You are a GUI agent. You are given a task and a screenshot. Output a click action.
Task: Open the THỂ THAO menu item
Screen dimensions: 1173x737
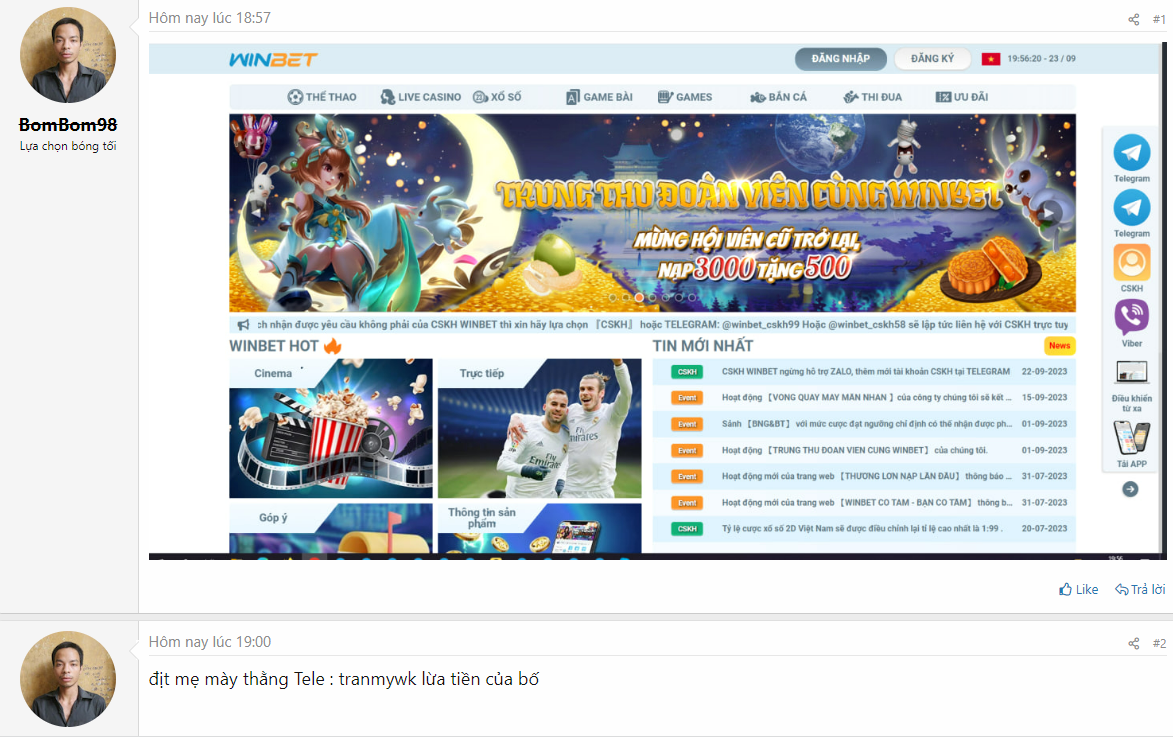point(322,97)
